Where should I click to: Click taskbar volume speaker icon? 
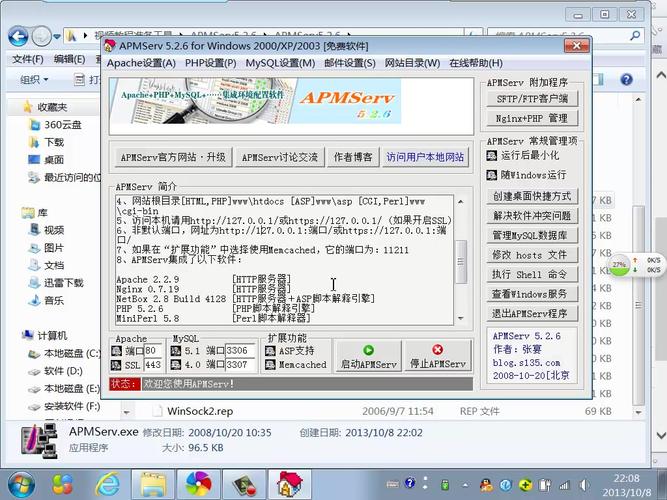585,485
